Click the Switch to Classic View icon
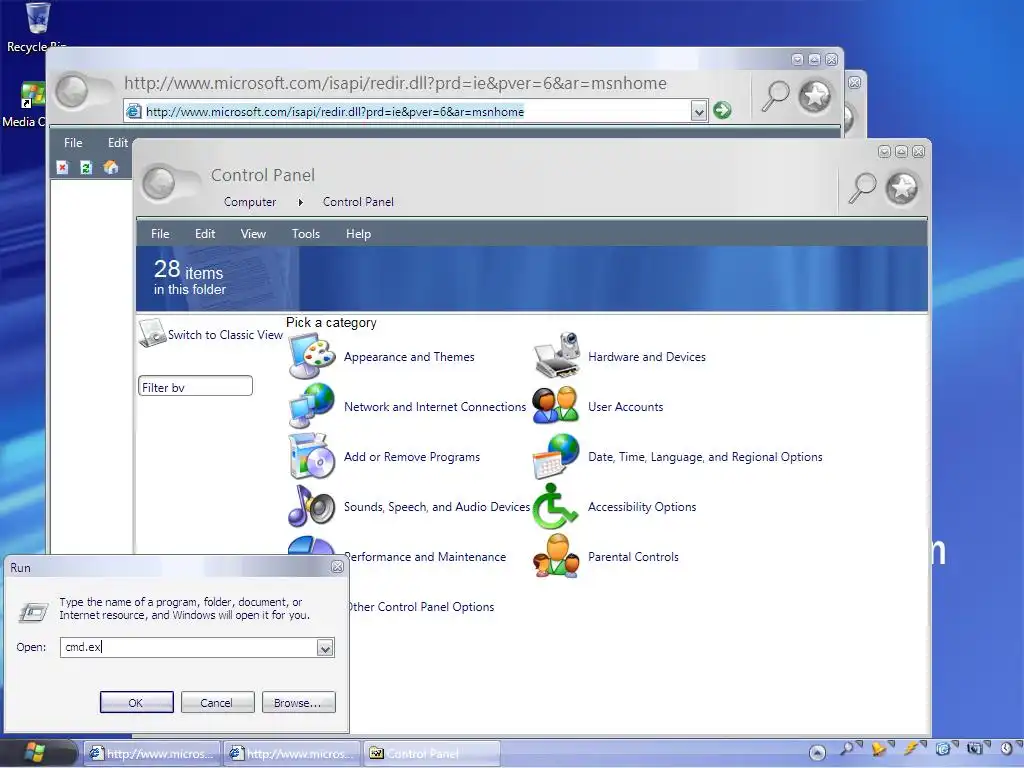Viewport: 1024px width, 768px height. (x=152, y=333)
